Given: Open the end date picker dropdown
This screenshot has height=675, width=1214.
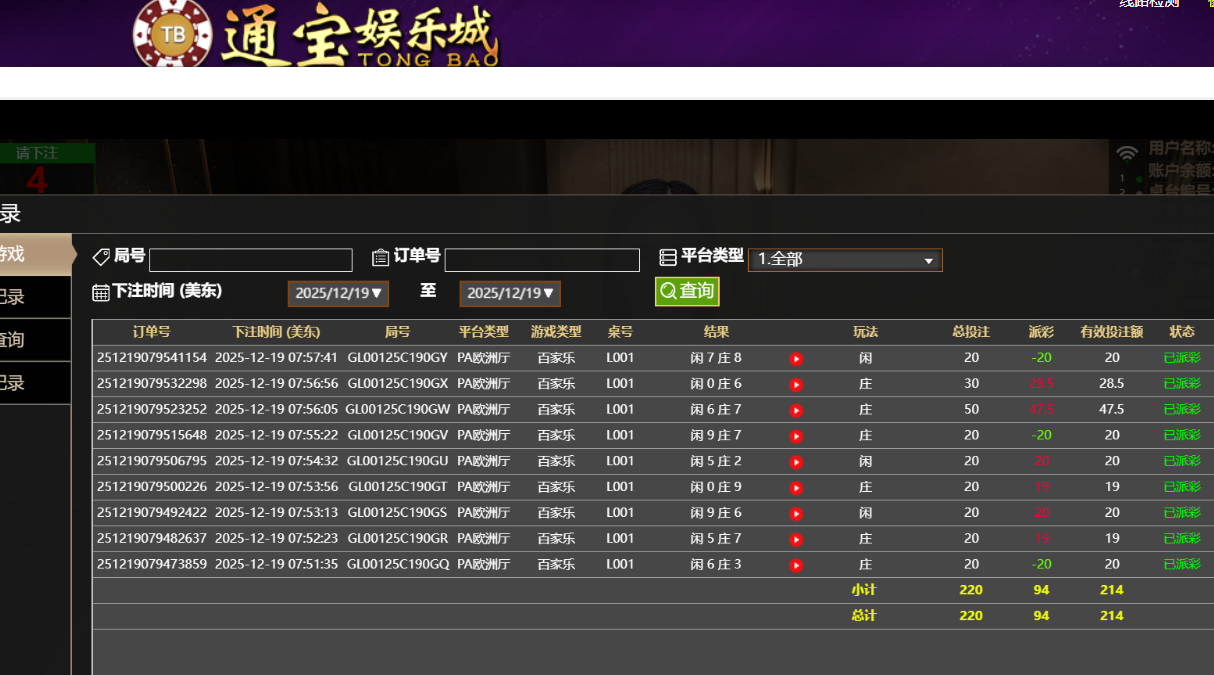Looking at the screenshot, I should point(510,294).
